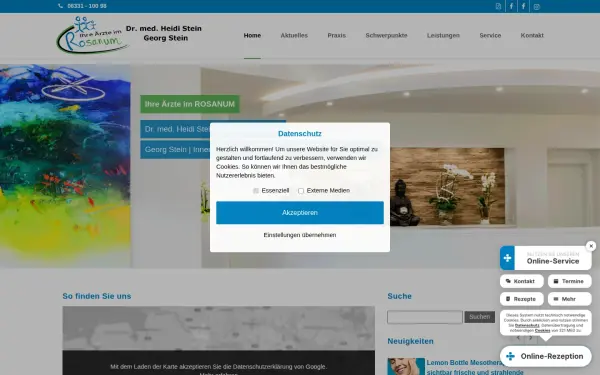Follow the Datenschutz link in widget notice
The width and height of the screenshot is (600, 375).
527,325
